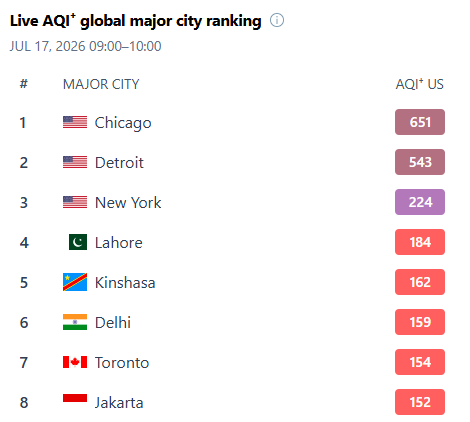Click the Canada flag beside Toronto
The width and height of the screenshot is (470, 422).
click(x=75, y=362)
